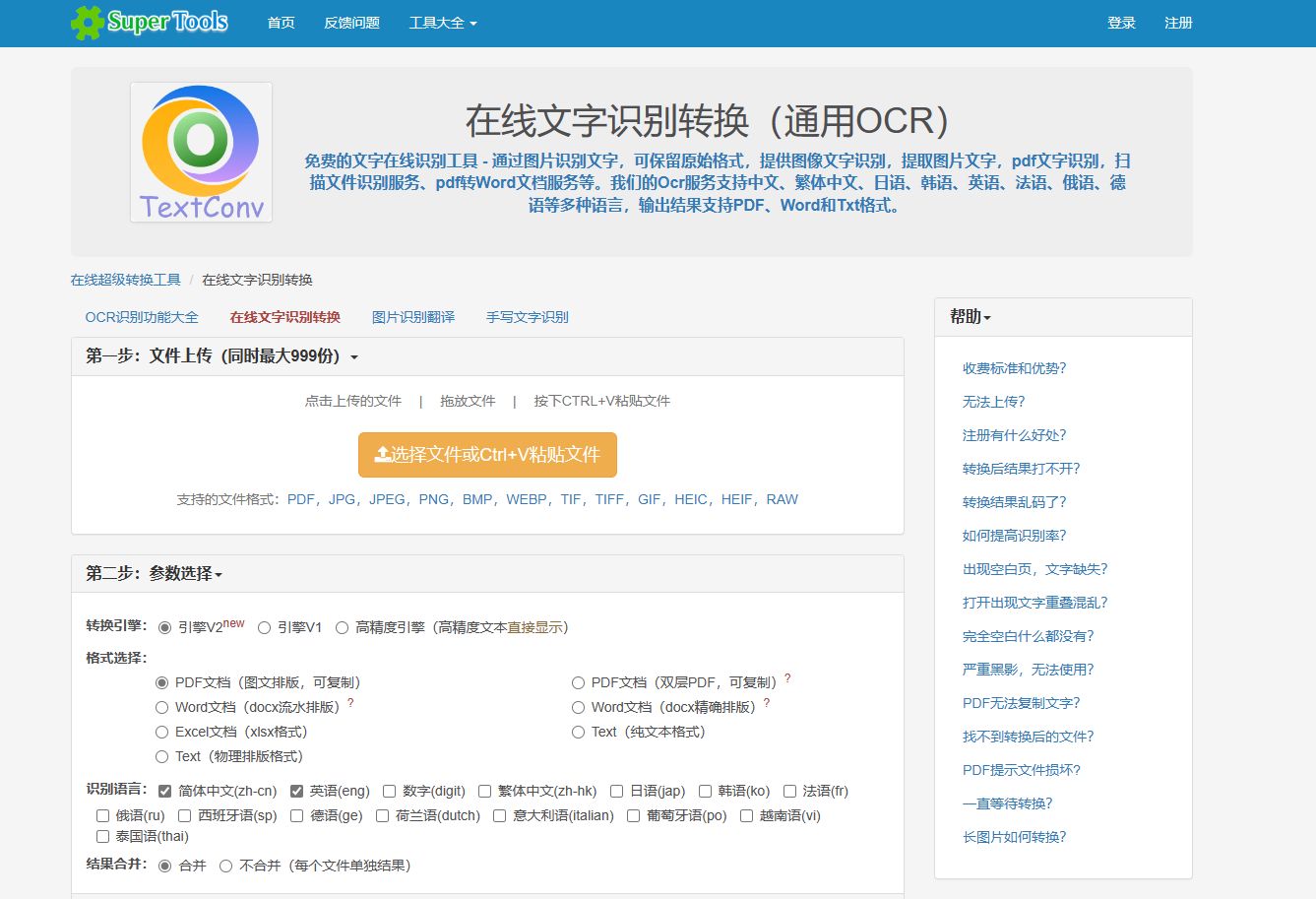This screenshot has width=1316, height=899.
Task: Open help link 转换结果乱码了?
Action: 1015,502
